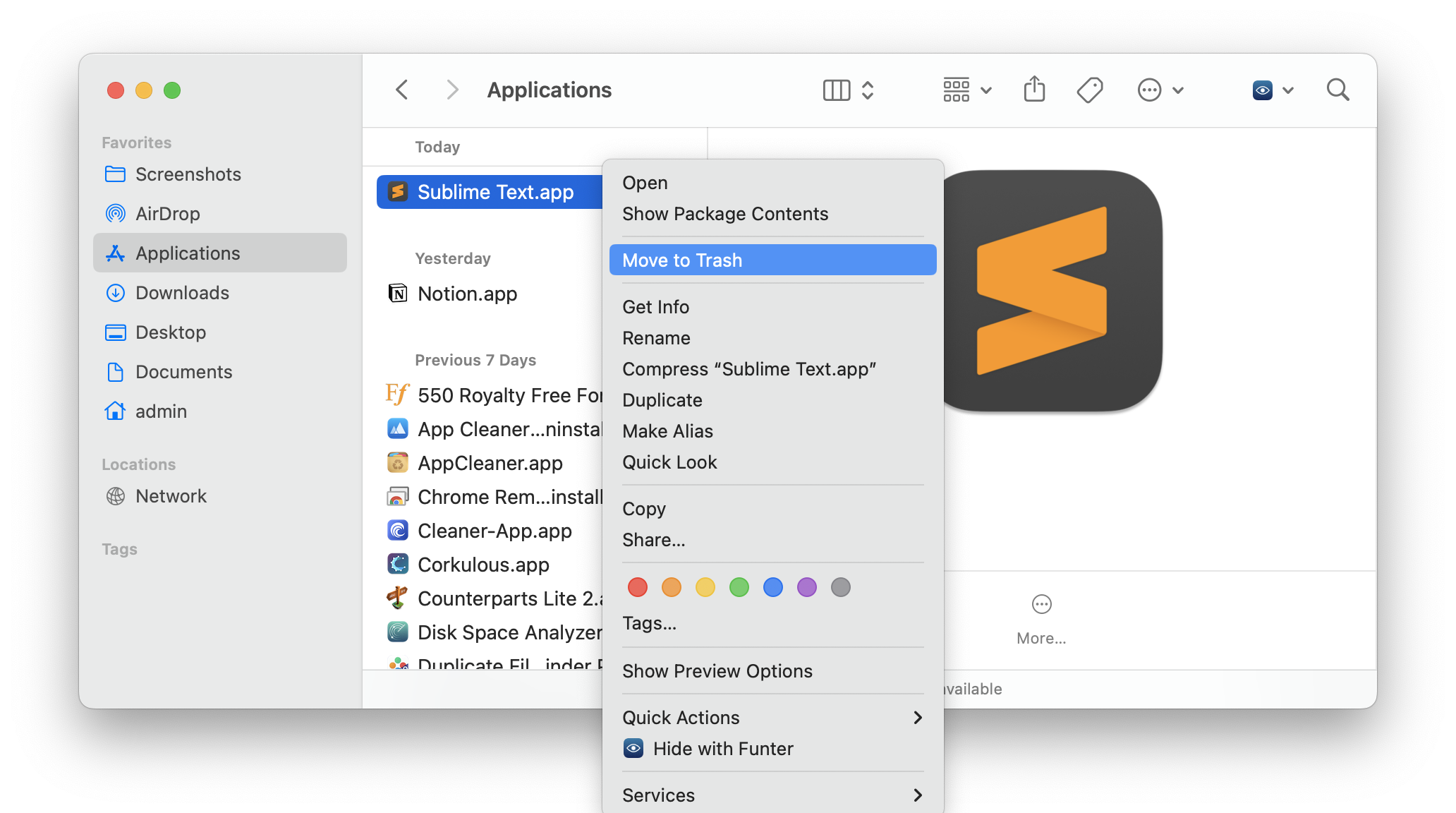
Task: Expand the group-by dropdown arrow
Action: 987,90
